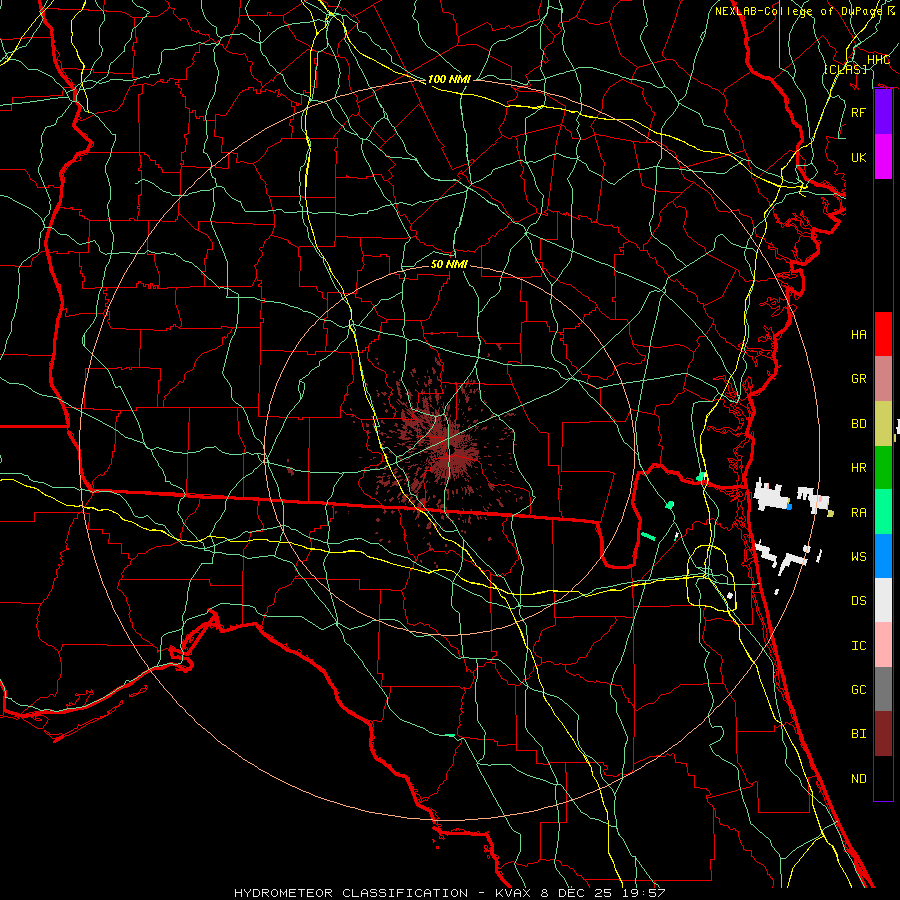The width and height of the screenshot is (900, 900).
Task: Click the ND black legend swatch
Action: click(883, 778)
